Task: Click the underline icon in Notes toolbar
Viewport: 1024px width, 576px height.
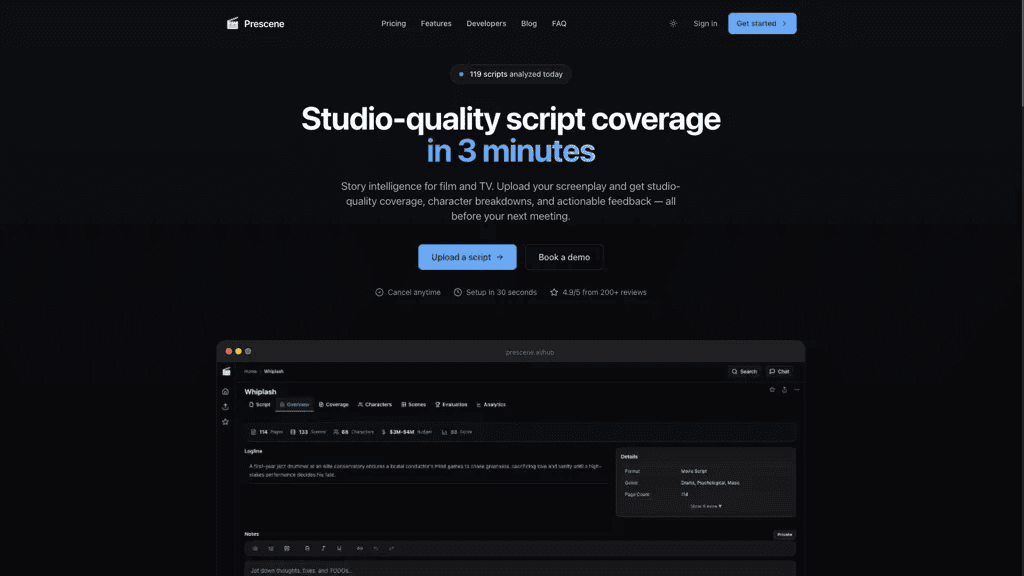Action: (x=339, y=549)
